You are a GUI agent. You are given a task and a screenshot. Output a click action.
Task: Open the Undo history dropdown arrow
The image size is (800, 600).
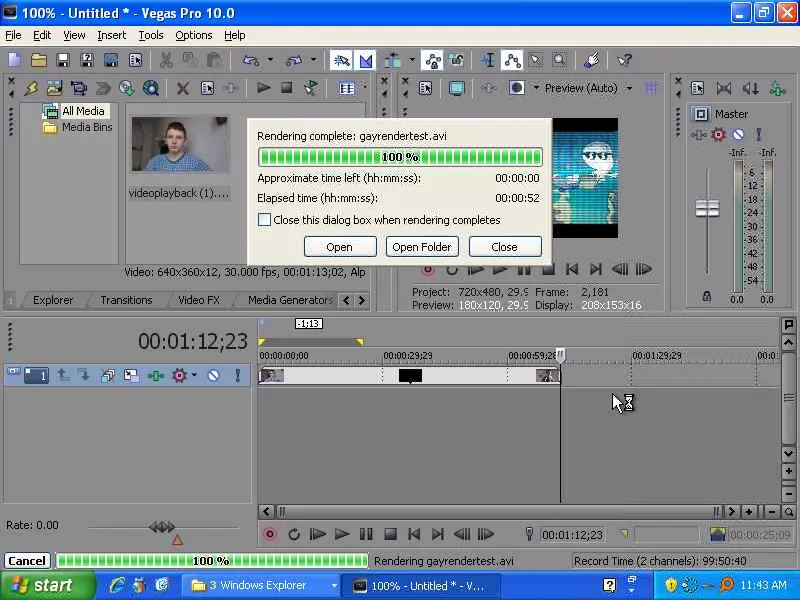point(270,60)
